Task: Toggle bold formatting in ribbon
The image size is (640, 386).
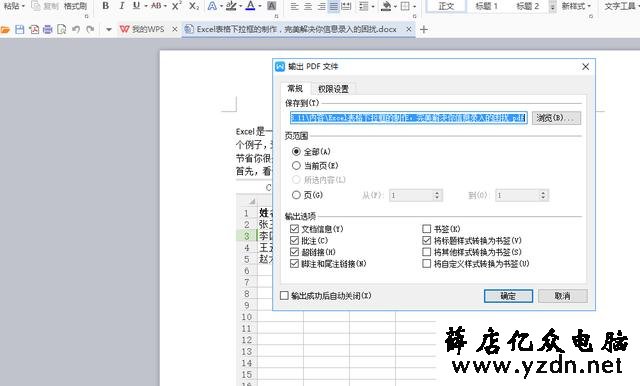Action: [106, 6]
